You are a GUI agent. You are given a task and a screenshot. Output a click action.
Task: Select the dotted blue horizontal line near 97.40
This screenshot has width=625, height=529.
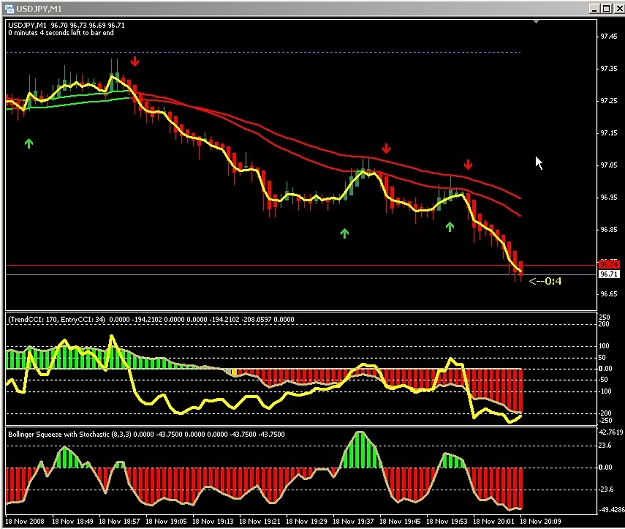click(x=263, y=52)
